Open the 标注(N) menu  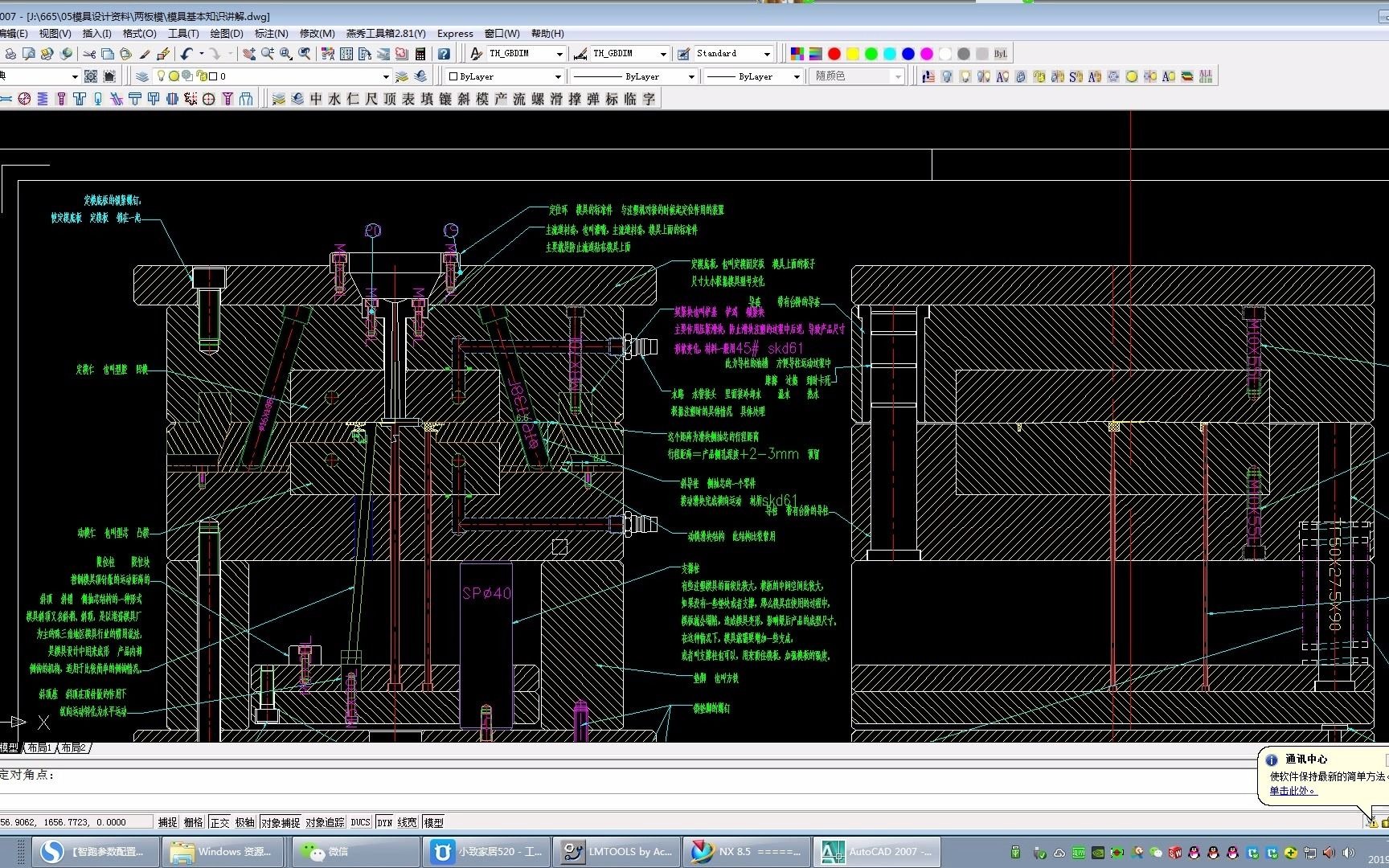(x=271, y=34)
